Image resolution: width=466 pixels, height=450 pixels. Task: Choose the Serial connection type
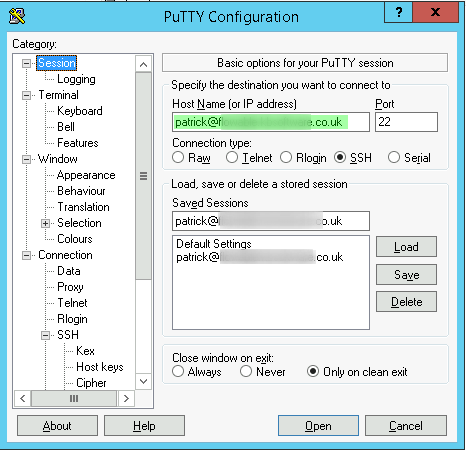click(394, 157)
